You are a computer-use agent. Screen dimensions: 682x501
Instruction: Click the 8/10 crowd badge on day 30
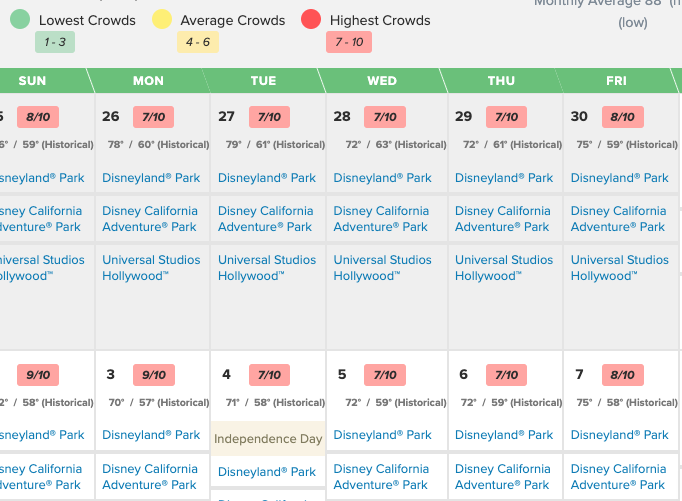pyautogui.click(x=622, y=117)
